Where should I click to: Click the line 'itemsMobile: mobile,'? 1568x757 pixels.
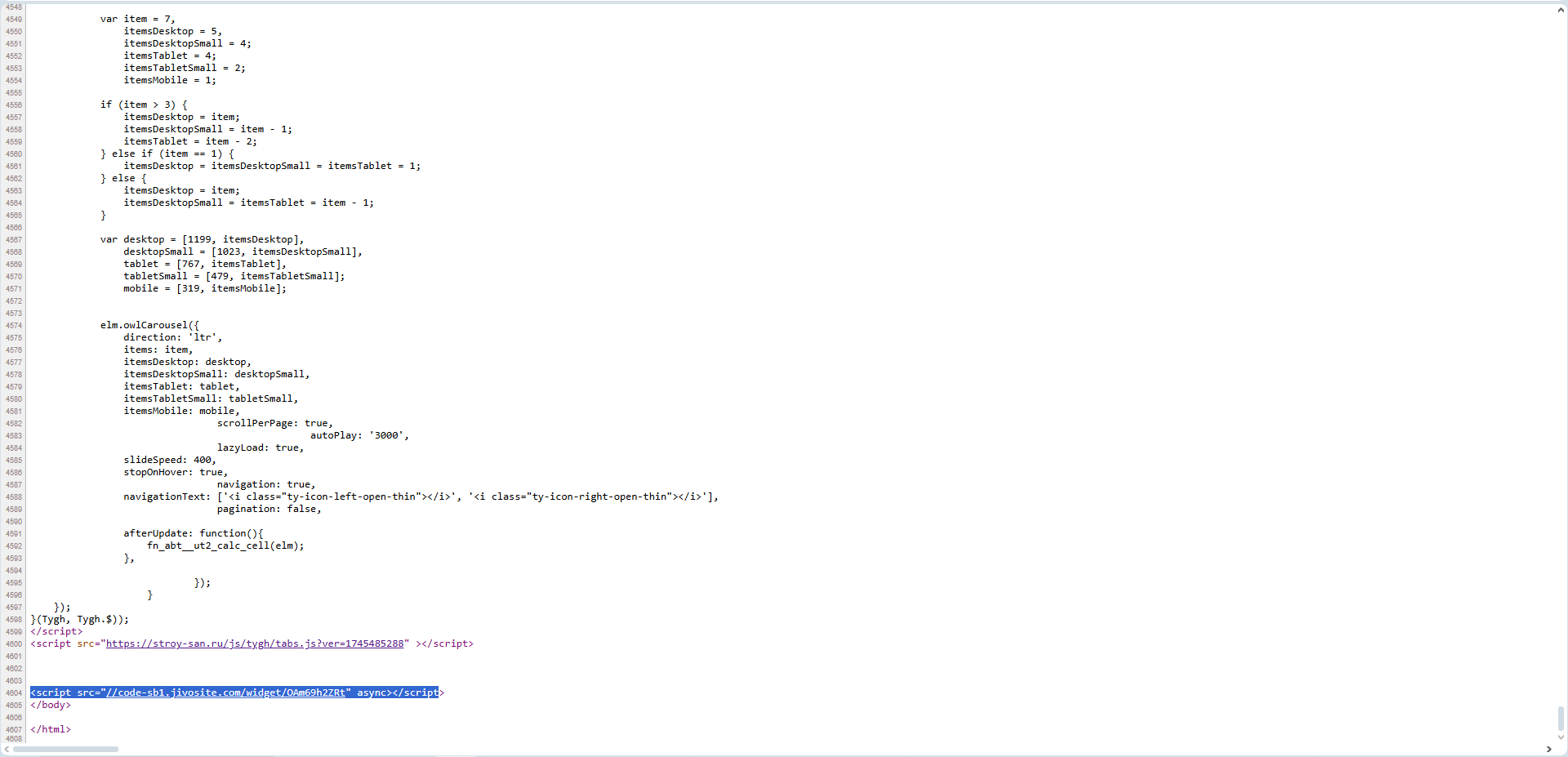click(182, 411)
